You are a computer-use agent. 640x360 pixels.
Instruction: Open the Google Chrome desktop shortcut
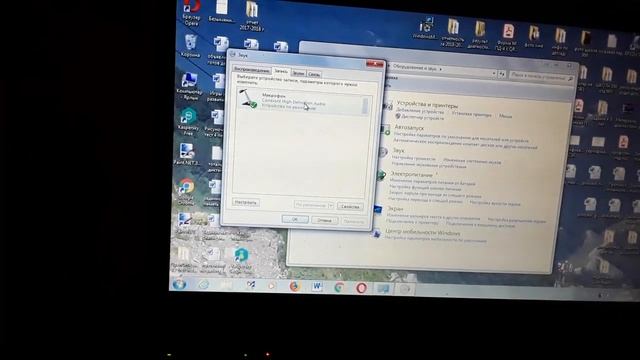186,191
